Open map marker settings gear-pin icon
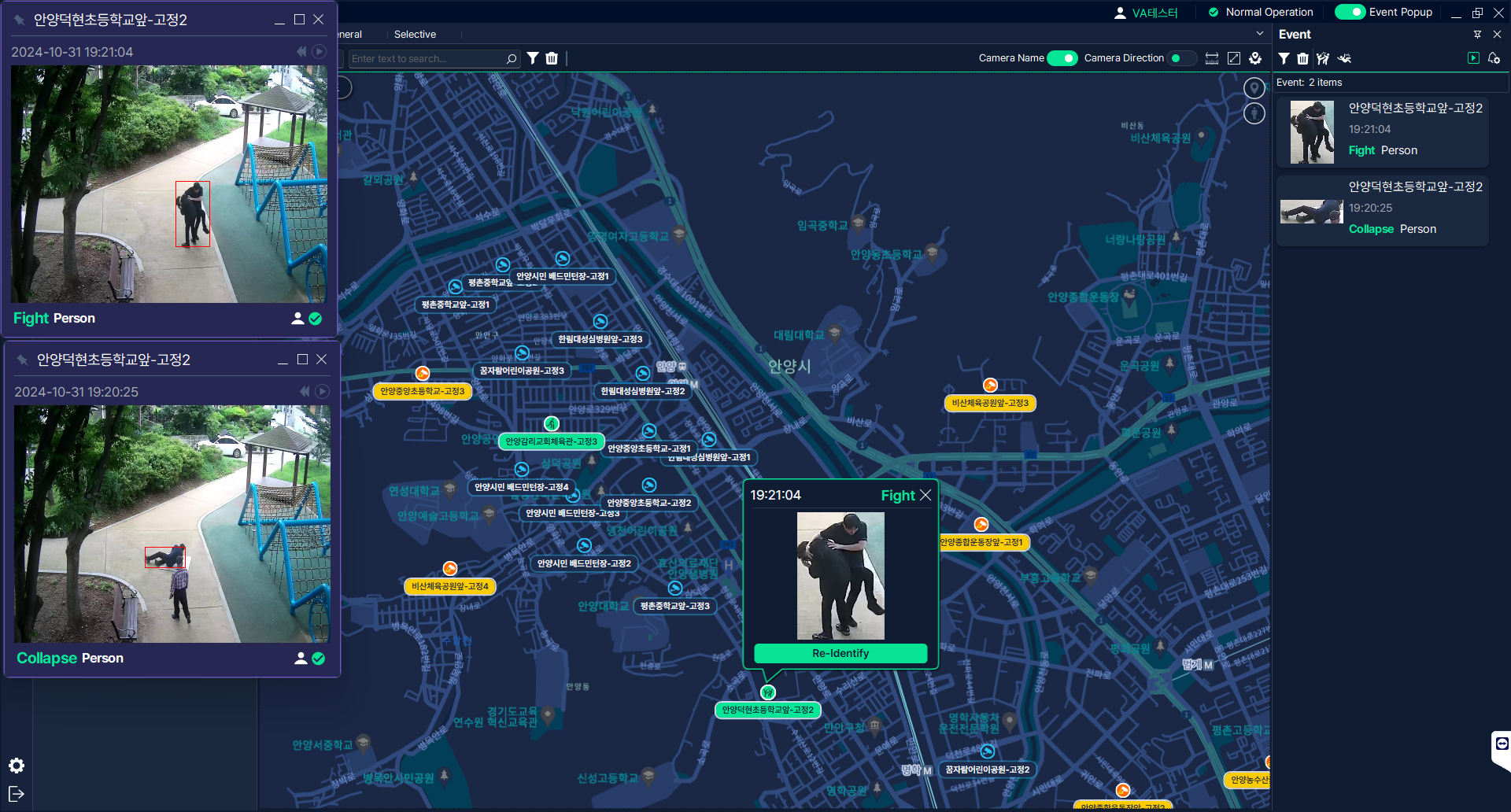Screen dimensions: 1511x812 coord(1255,58)
